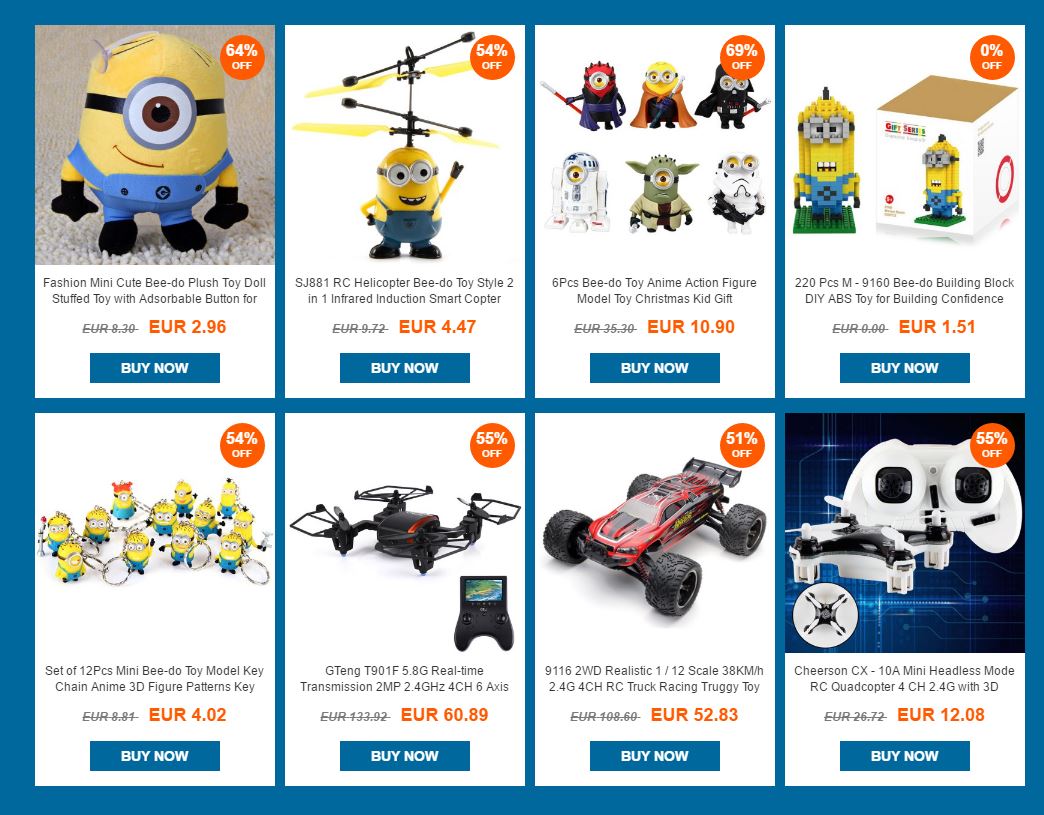The height and width of the screenshot is (815, 1044).
Task: Buy the Cheerson CX-10A quadcopter now
Action: [905, 756]
